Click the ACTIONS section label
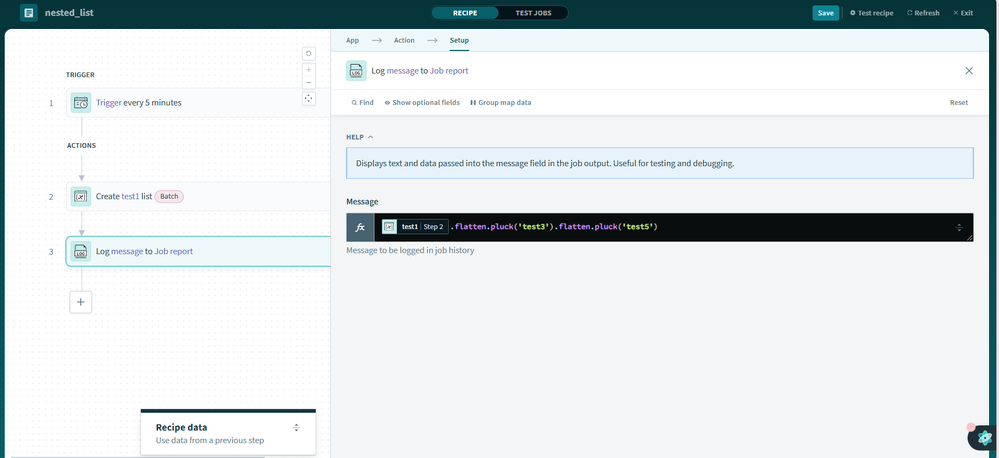The height and width of the screenshot is (458, 999). tap(82, 145)
